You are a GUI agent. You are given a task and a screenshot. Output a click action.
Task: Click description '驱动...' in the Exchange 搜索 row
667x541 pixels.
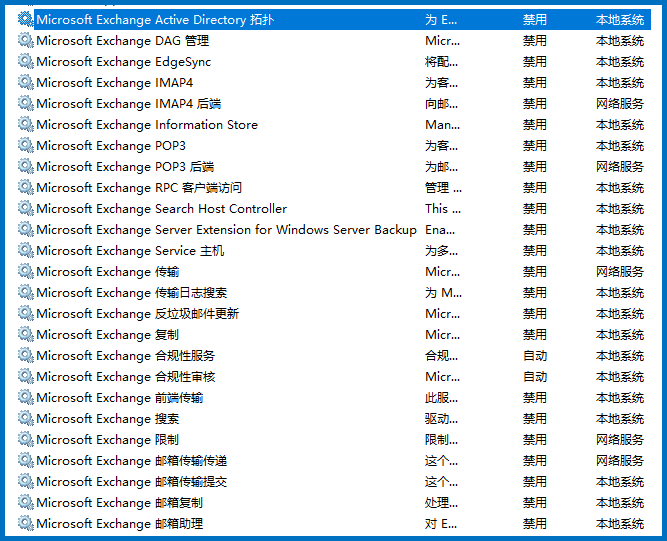(442, 419)
